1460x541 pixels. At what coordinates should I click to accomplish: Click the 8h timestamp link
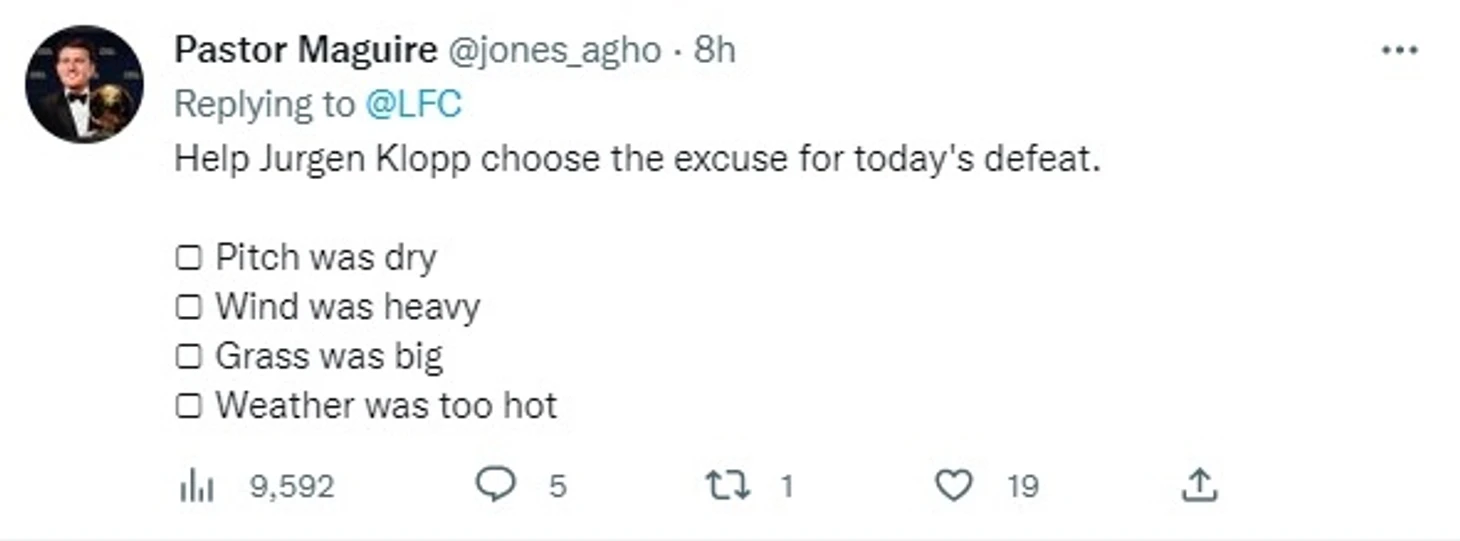pos(715,50)
